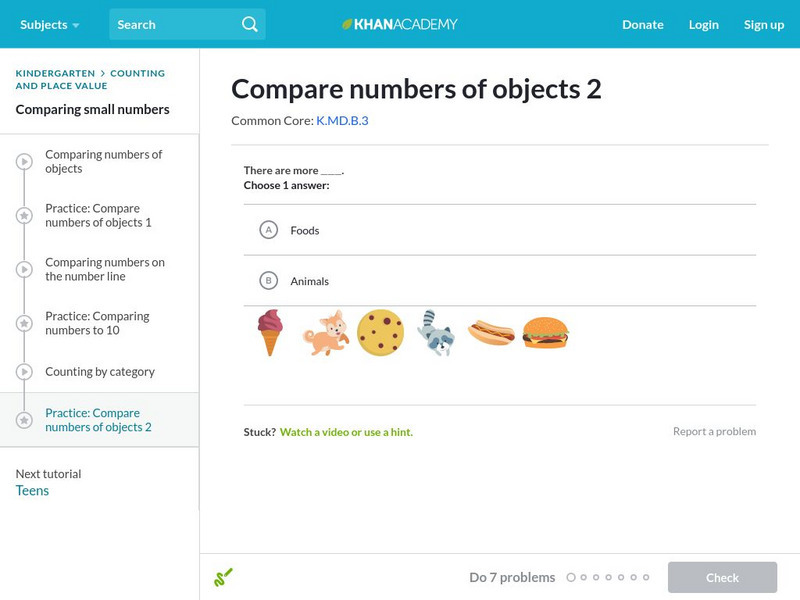This screenshot has height=600, width=800.
Task: Open the scratchpad pencil tool
Action: click(223, 577)
